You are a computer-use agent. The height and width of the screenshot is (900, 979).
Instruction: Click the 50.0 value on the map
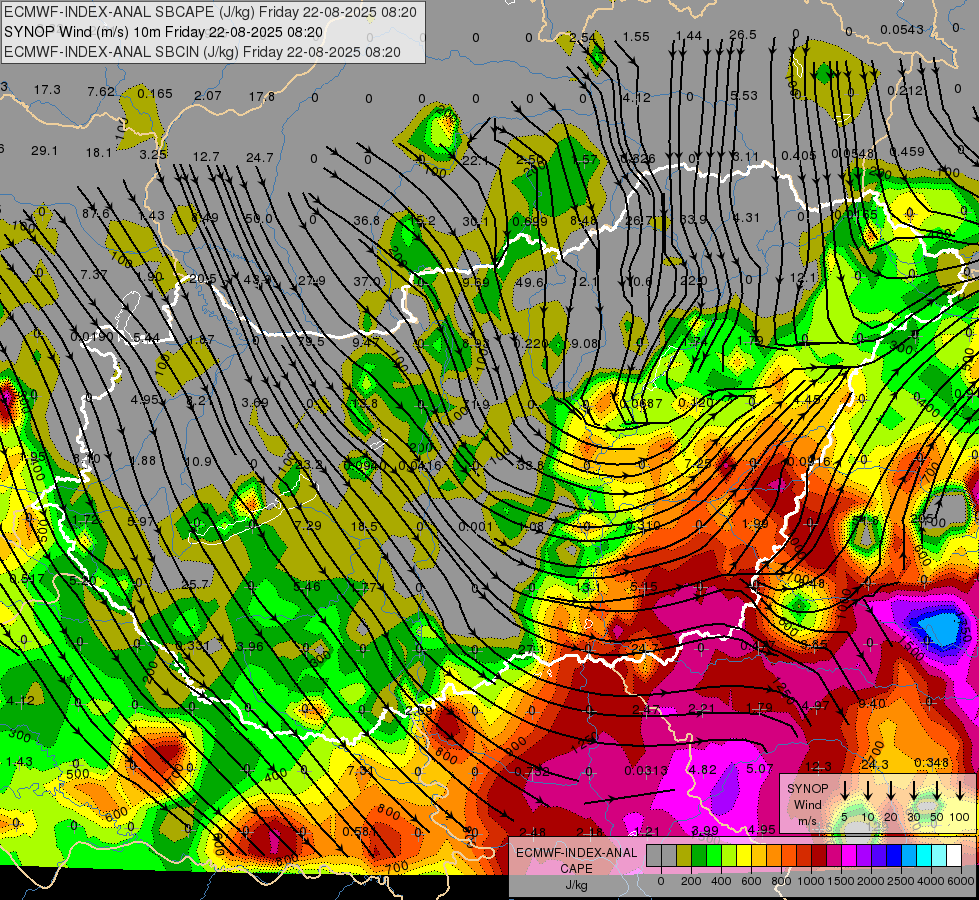[258, 219]
